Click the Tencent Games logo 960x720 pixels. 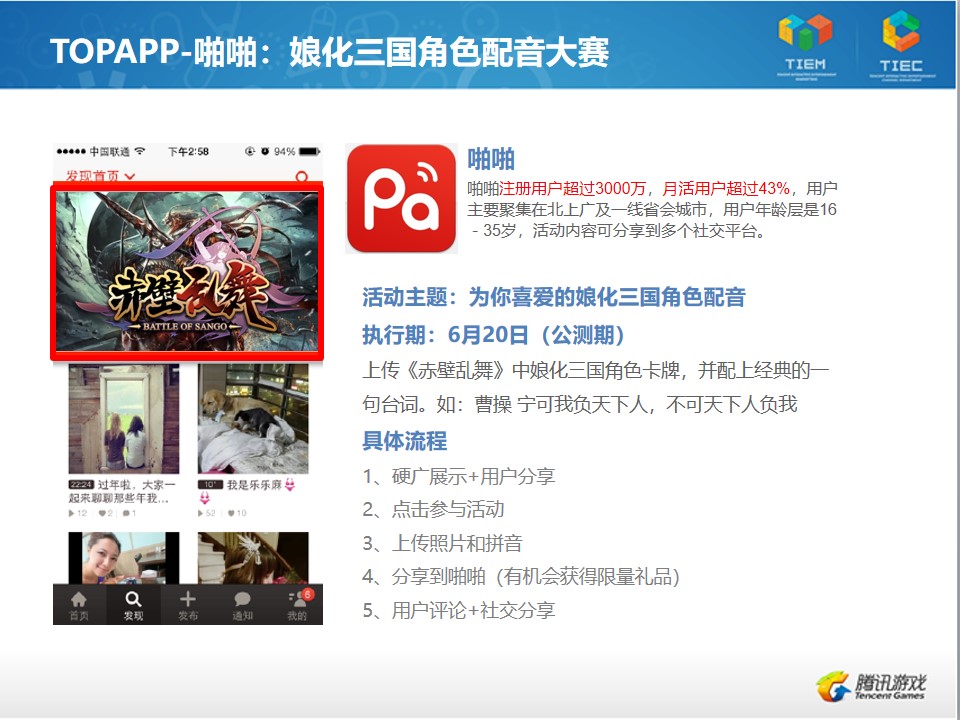click(x=871, y=686)
